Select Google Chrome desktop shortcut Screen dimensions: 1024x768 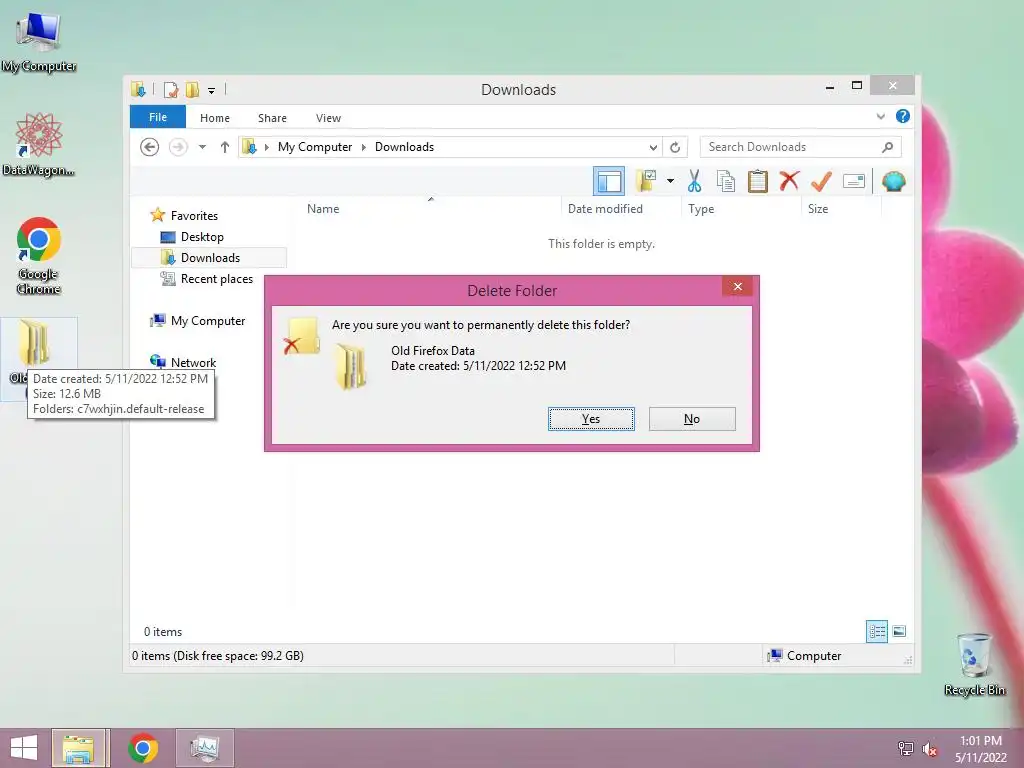point(39,256)
